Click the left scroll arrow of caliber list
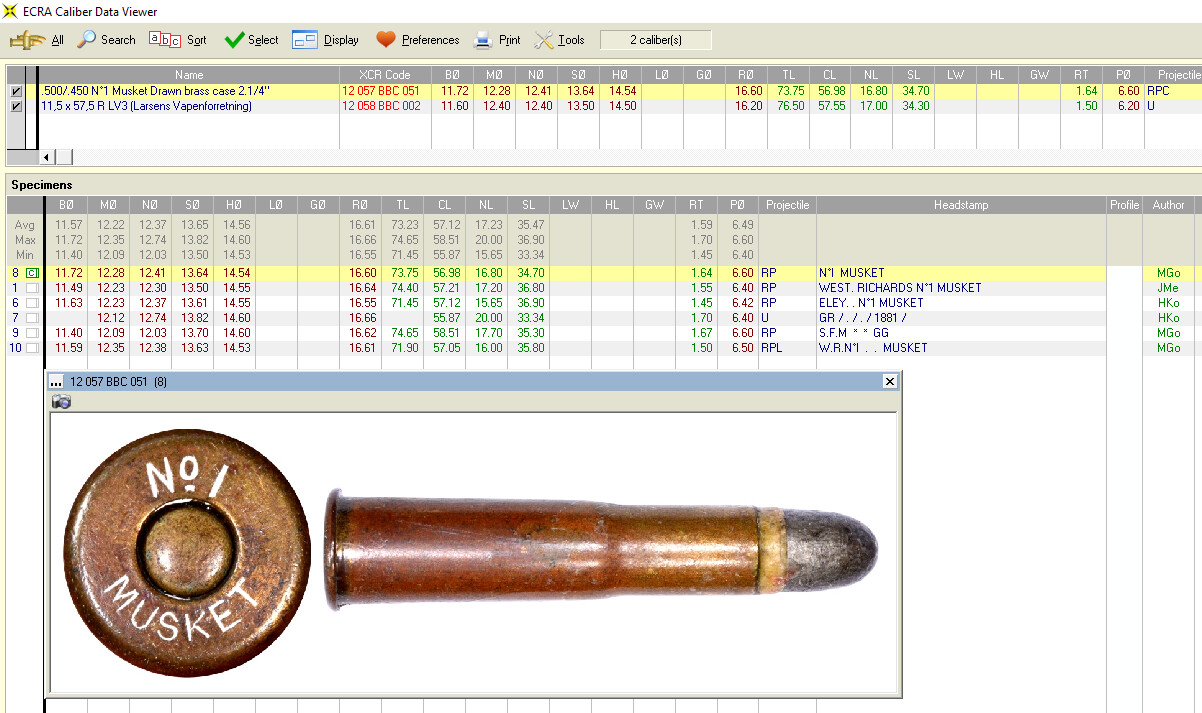Image resolution: width=1202 pixels, height=713 pixels. (x=46, y=157)
